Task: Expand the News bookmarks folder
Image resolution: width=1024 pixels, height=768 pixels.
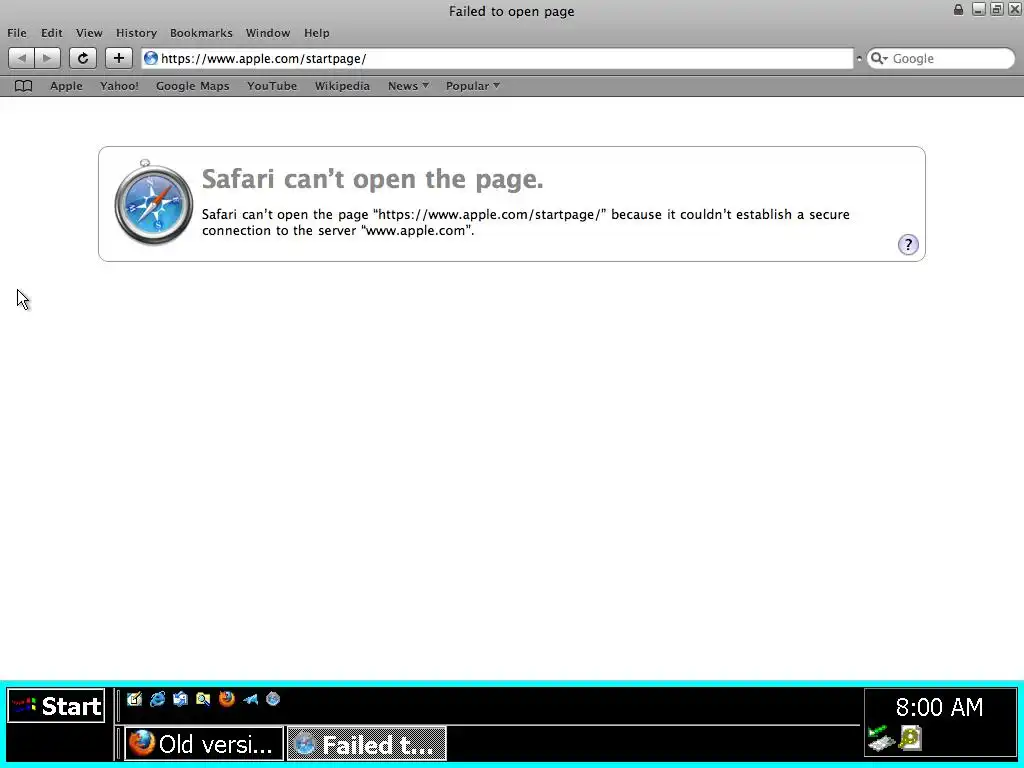Action: [408, 86]
